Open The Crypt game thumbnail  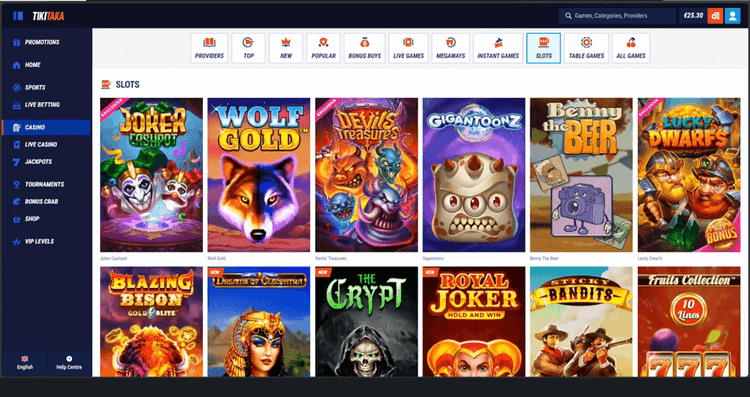(366, 322)
